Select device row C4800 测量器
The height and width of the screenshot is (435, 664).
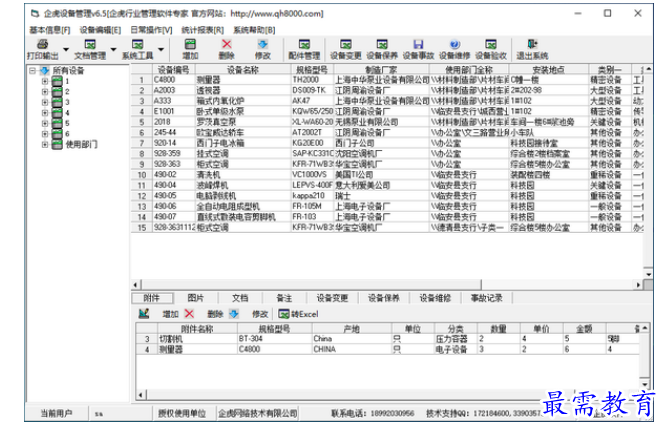pyautogui.click(x=387, y=80)
